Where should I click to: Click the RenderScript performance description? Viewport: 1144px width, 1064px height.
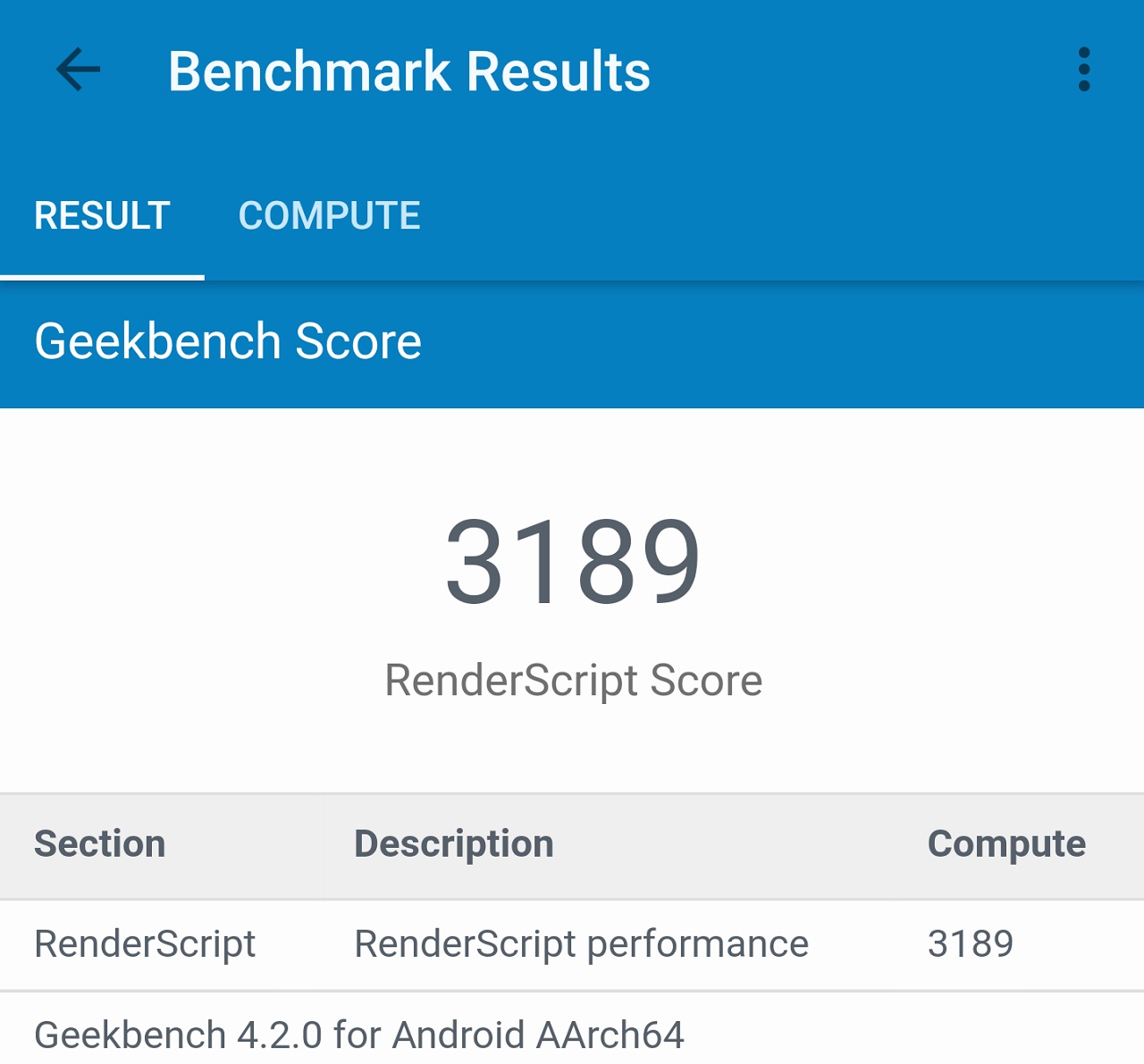point(581,944)
